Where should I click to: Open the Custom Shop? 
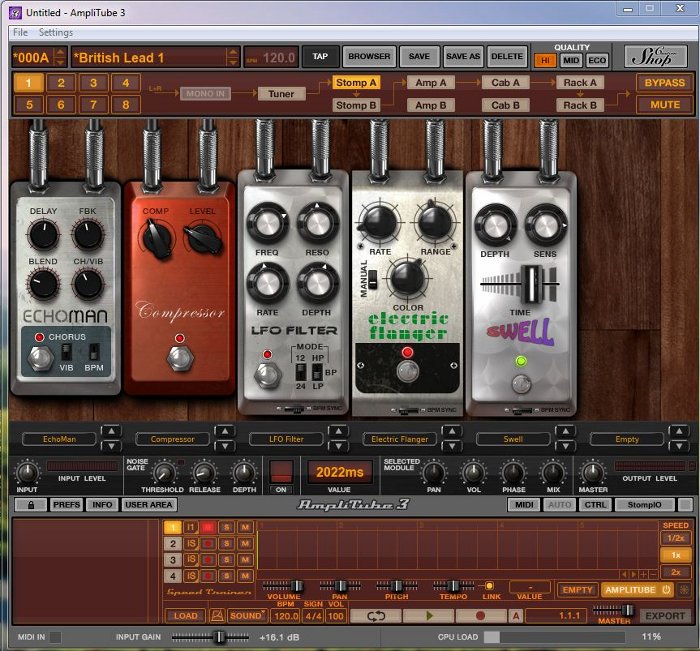pos(655,57)
